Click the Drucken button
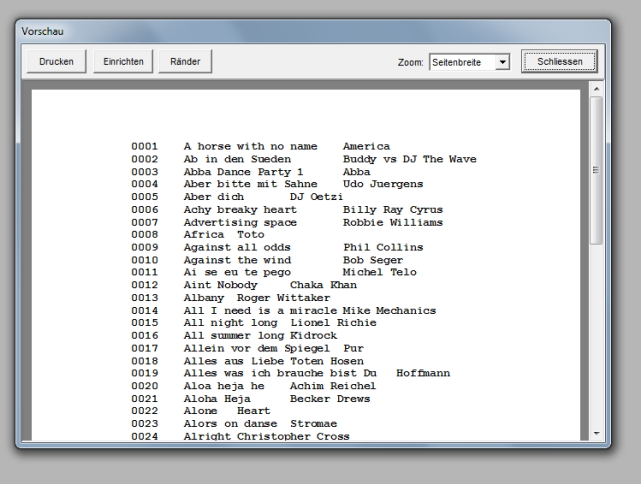The height and width of the screenshot is (484, 641). [56, 62]
